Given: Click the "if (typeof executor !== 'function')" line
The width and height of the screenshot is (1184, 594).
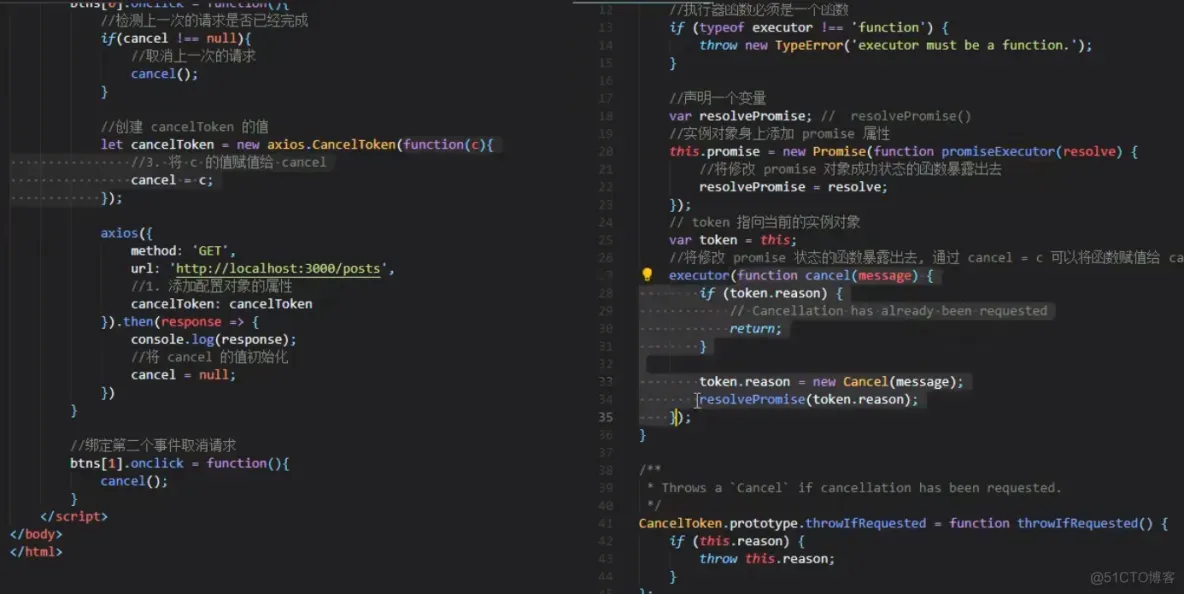Looking at the screenshot, I should click(x=809, y=28).
